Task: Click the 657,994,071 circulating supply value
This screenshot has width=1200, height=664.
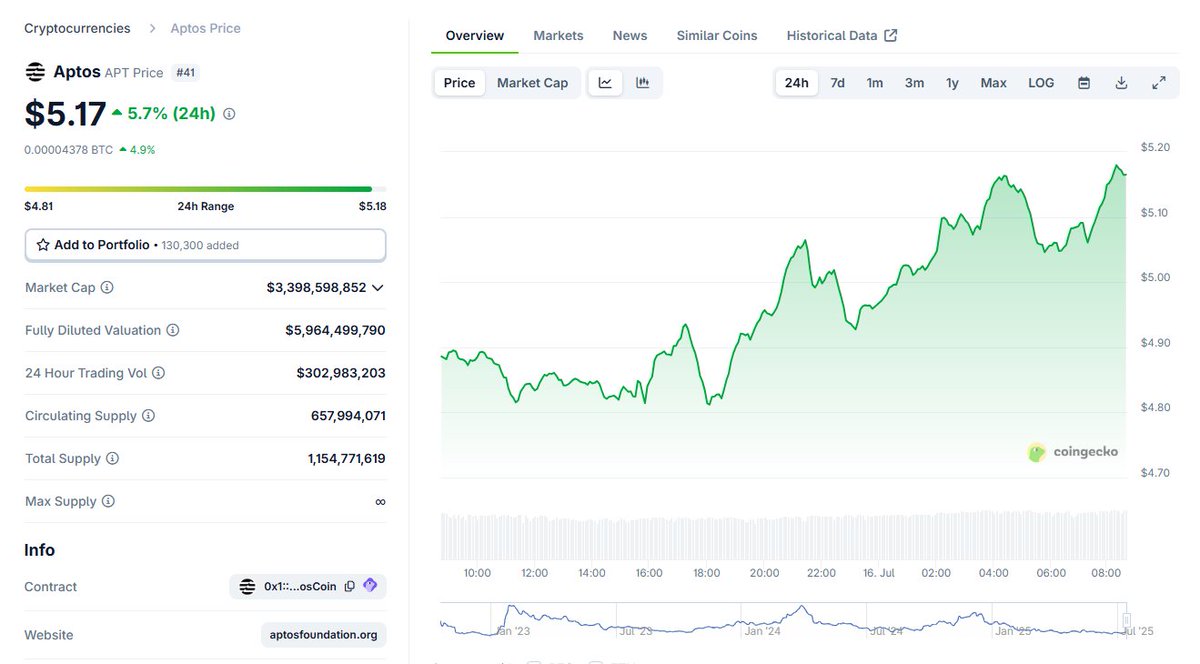Action: click(x=348, y=416)
